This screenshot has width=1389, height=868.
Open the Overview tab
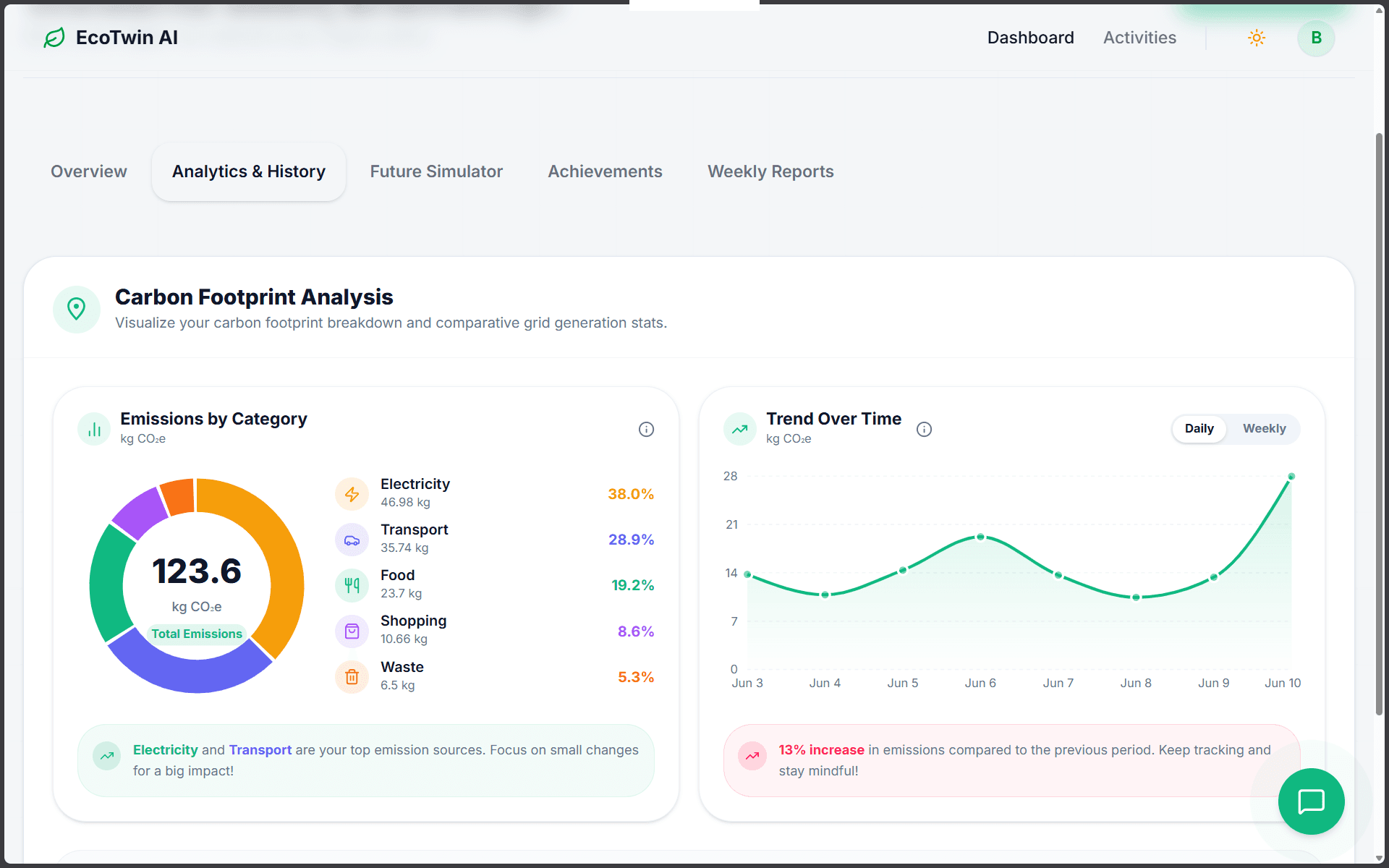[x=89, y=171]
